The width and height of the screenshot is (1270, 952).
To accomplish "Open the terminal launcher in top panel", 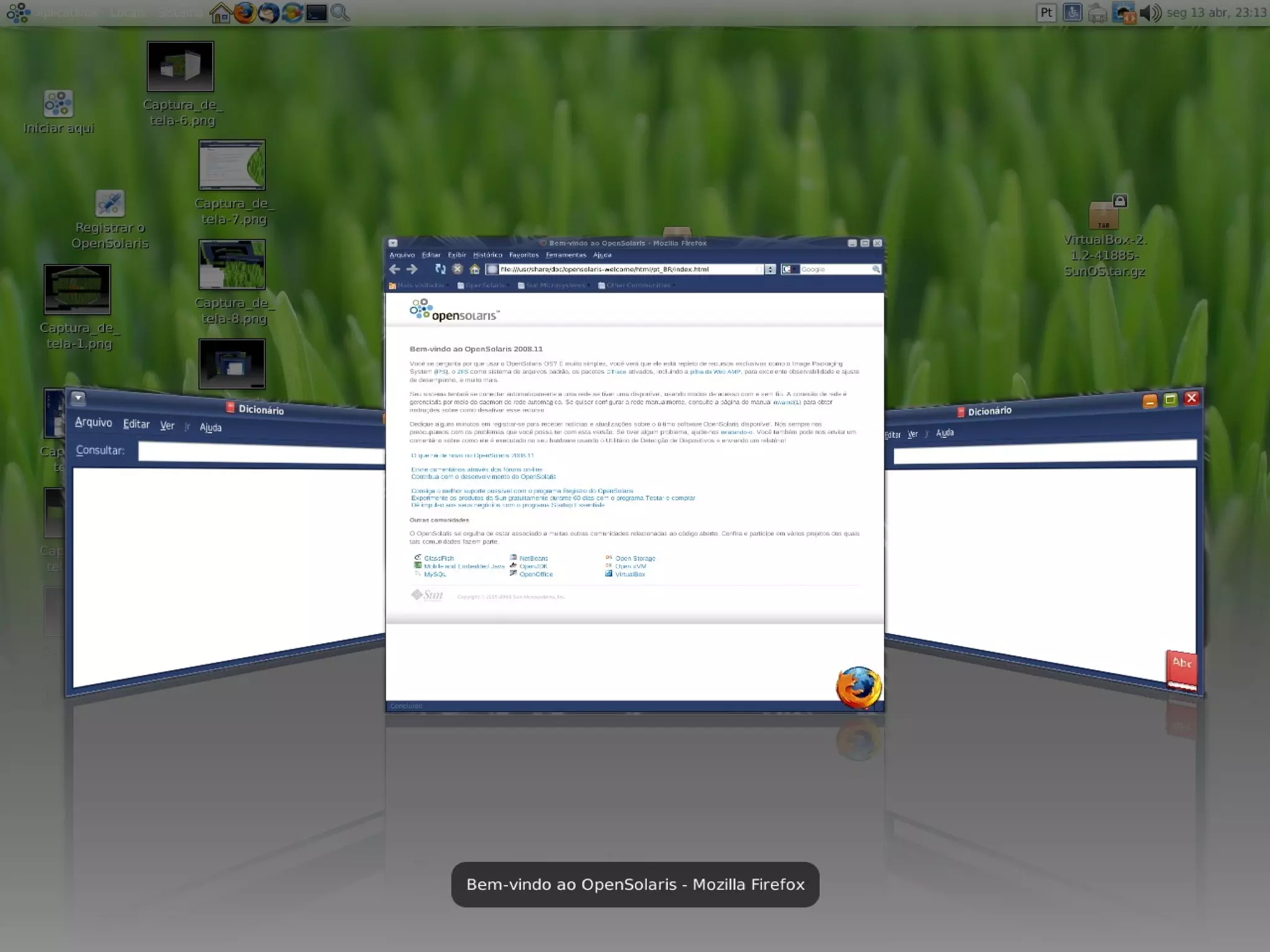I will [316, 12].
